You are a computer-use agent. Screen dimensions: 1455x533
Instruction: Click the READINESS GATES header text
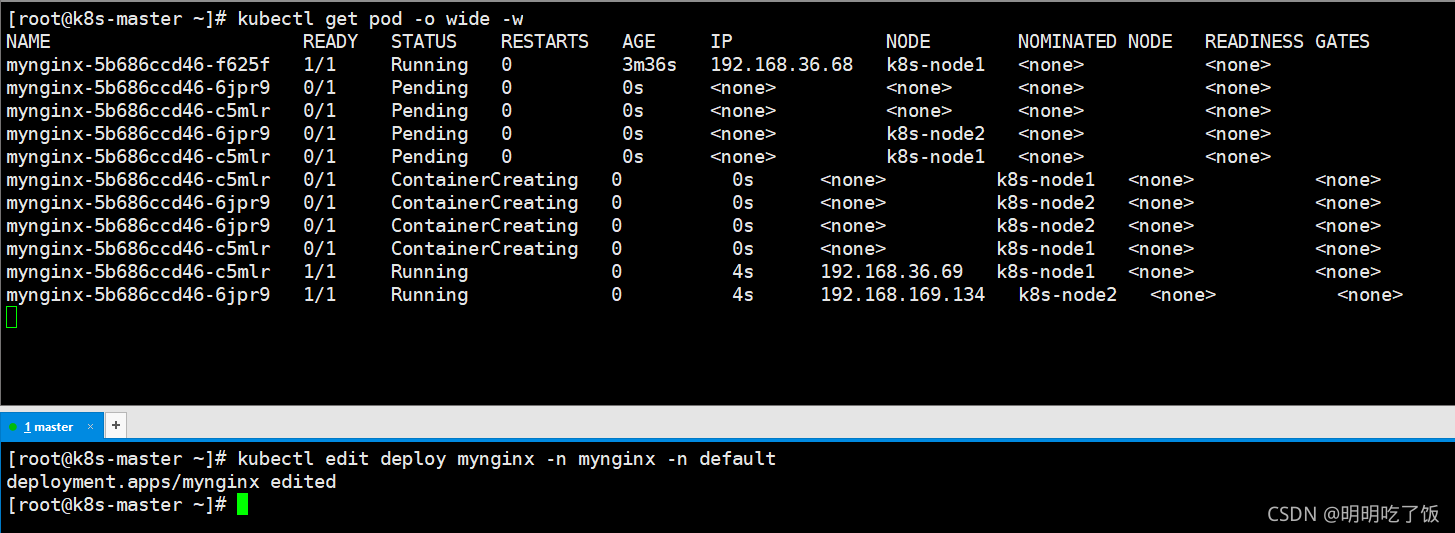pyautogui.click(x=1287, y=42)
